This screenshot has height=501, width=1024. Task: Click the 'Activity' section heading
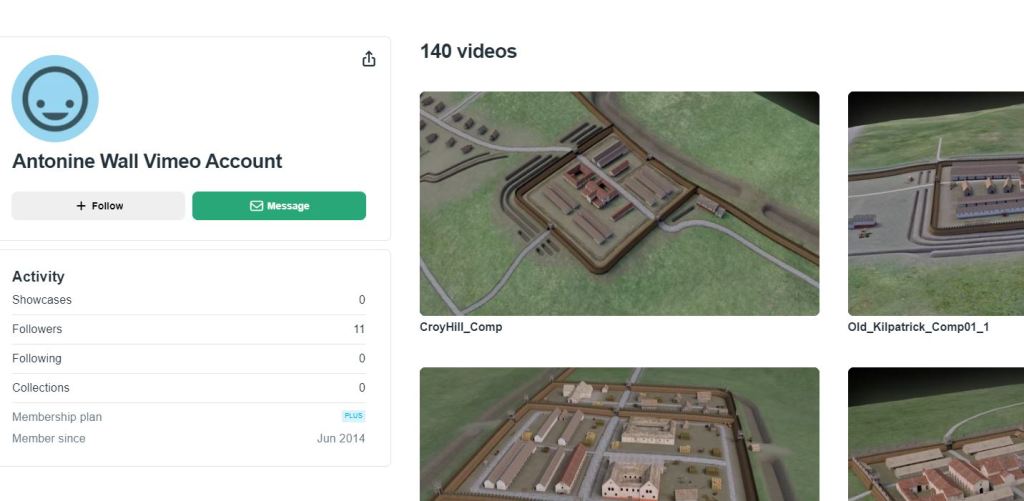[38, 276]
